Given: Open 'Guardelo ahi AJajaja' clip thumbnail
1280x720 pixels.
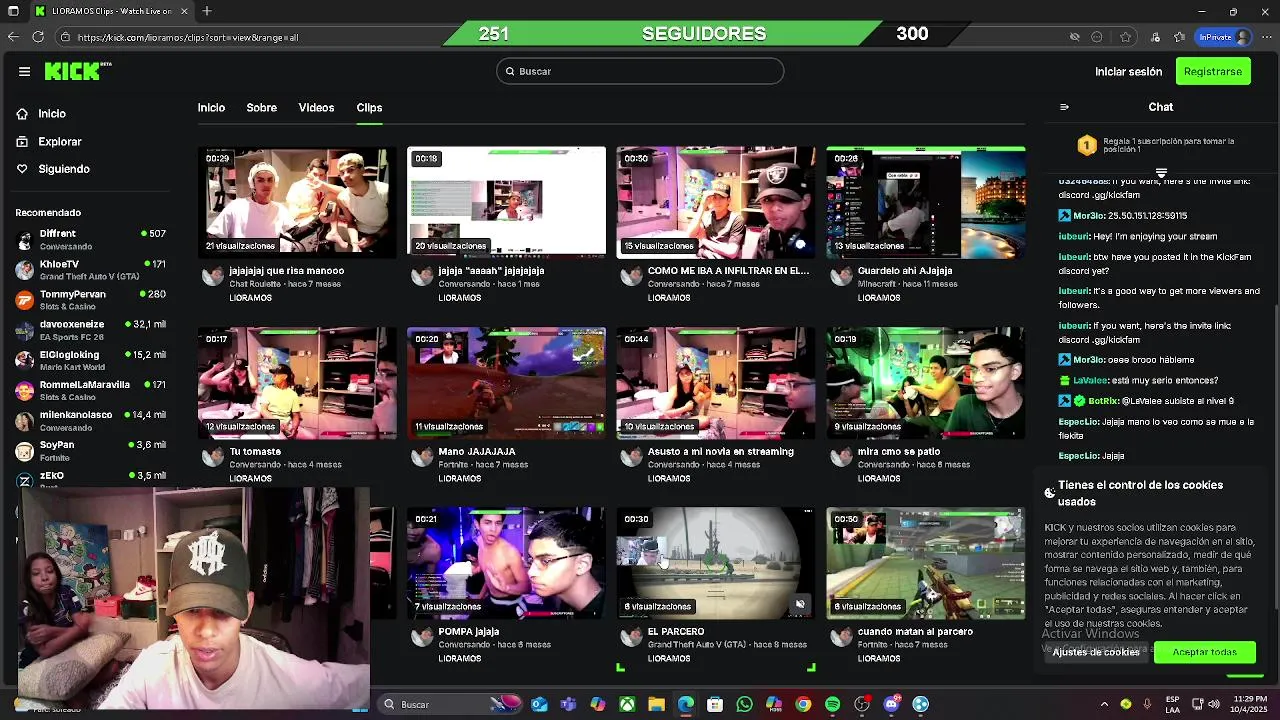Looking at the screenshot, I should pos(925,202).
